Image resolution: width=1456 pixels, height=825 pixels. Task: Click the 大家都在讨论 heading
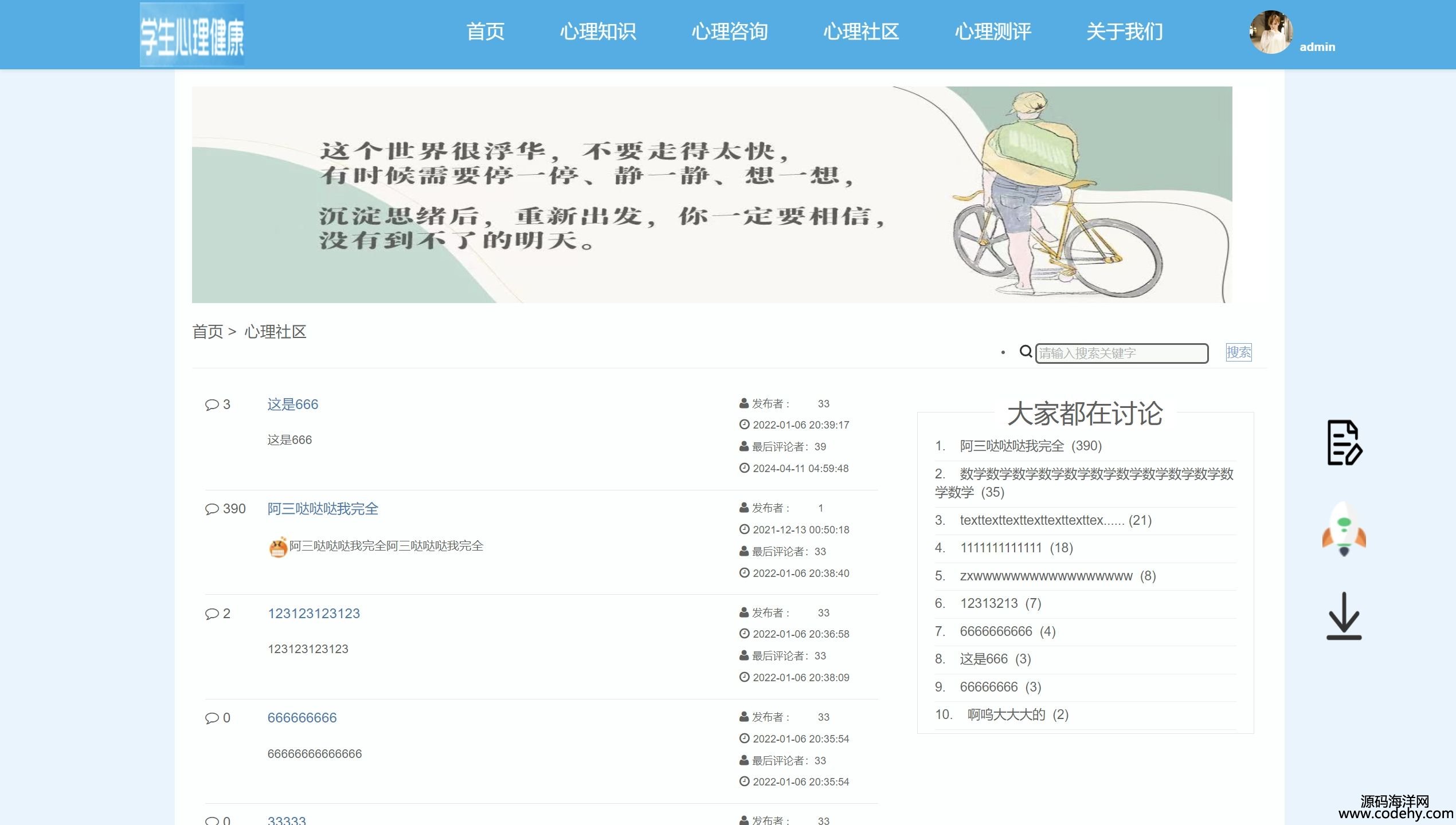coord(1085,413)
